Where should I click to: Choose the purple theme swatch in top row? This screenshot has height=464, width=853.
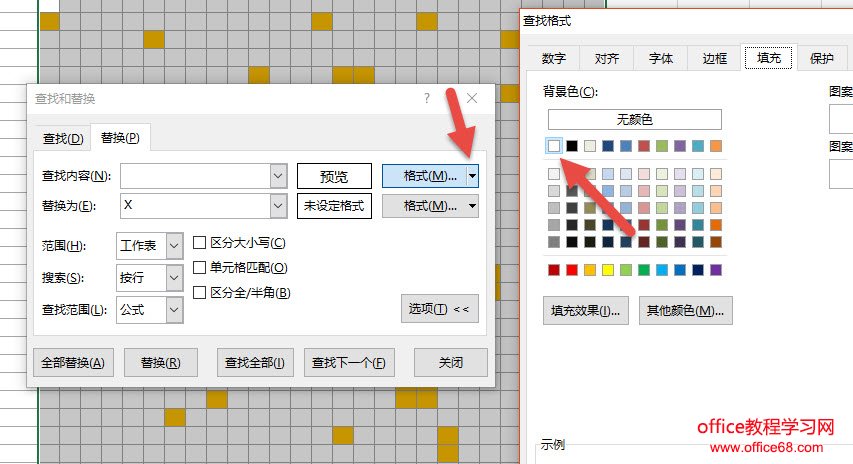coord(680,146)
